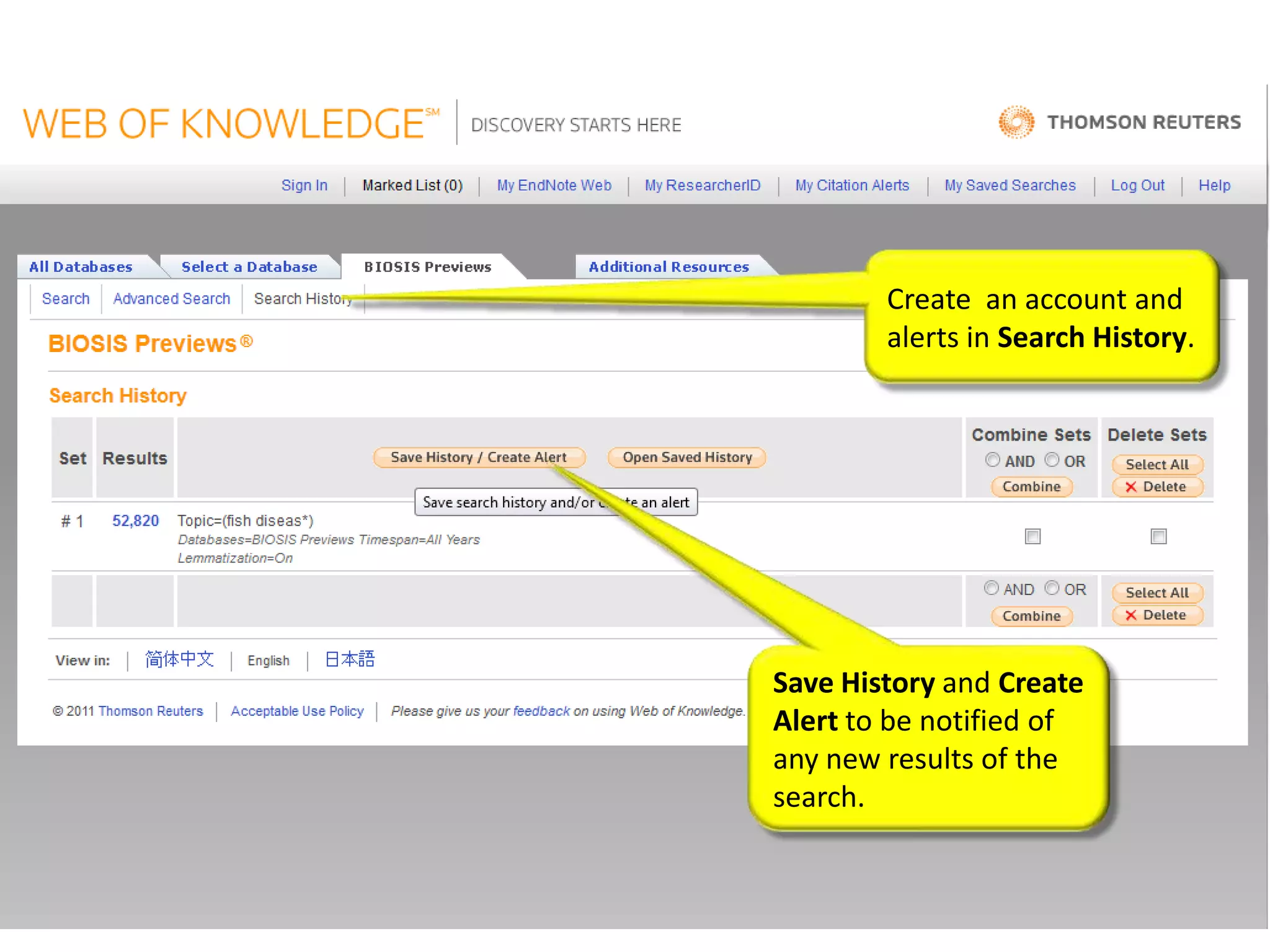Open the Help link
The height and width of the screenshot is (952, 1270).
(1214, 185)
